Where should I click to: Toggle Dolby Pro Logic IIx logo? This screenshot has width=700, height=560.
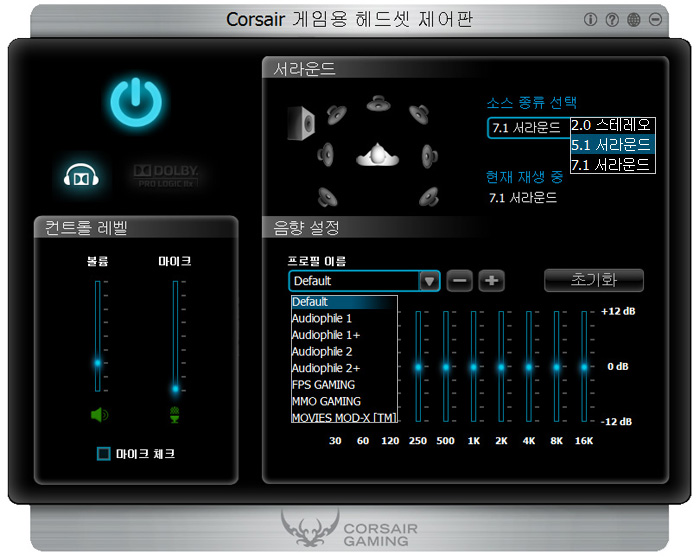click(166, 176)
